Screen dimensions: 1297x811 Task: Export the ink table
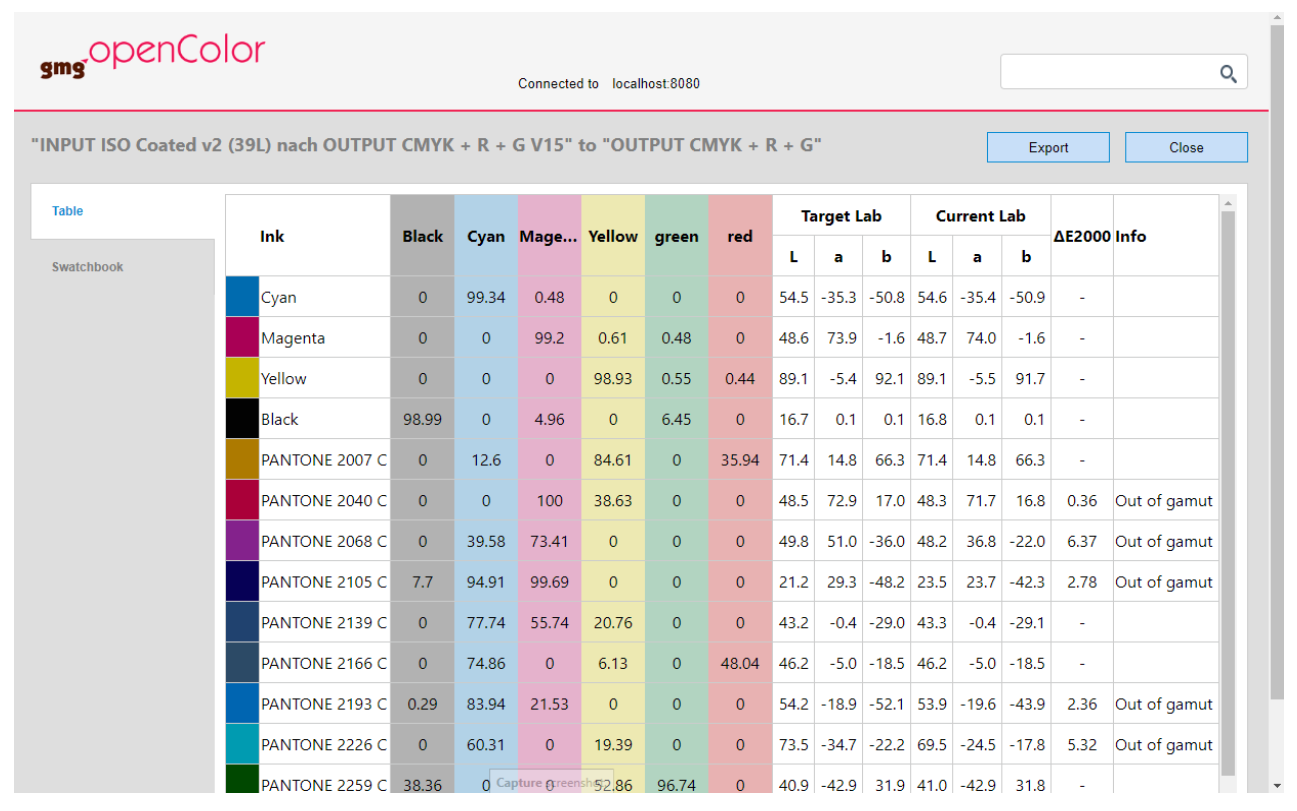click(x=1048, y=147)
